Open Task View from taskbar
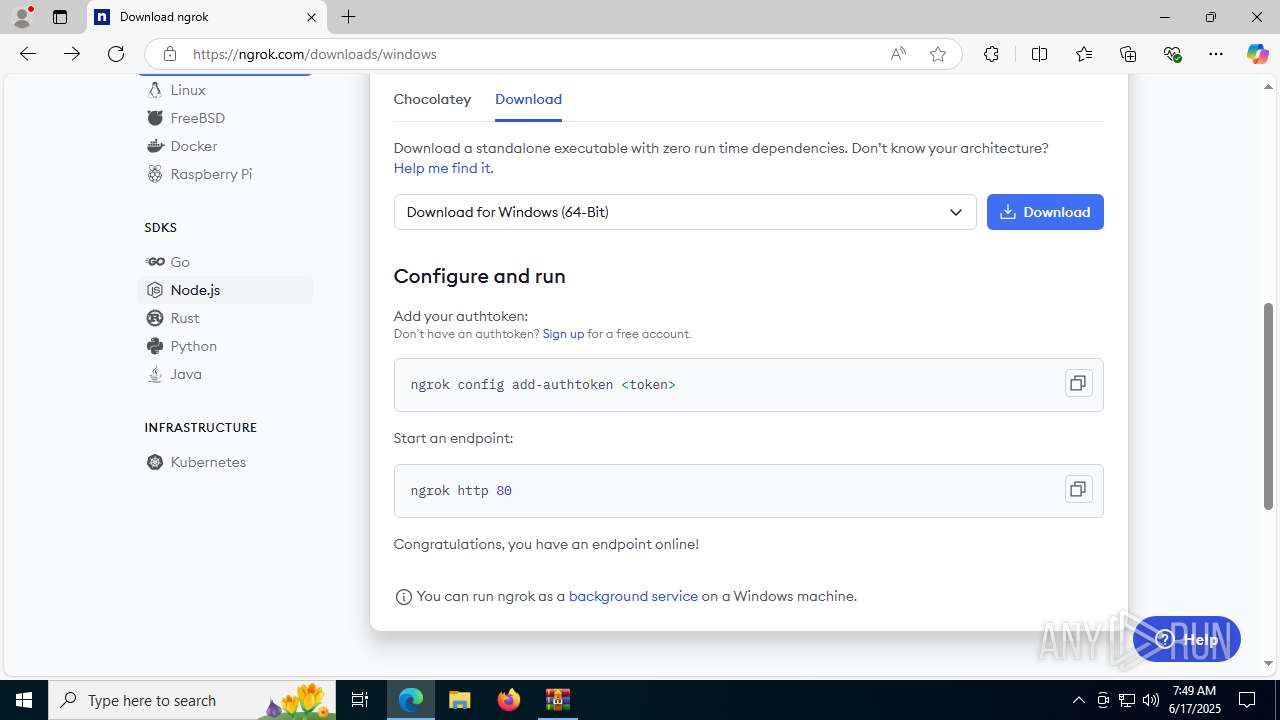1280x720 pixels. 360,700
